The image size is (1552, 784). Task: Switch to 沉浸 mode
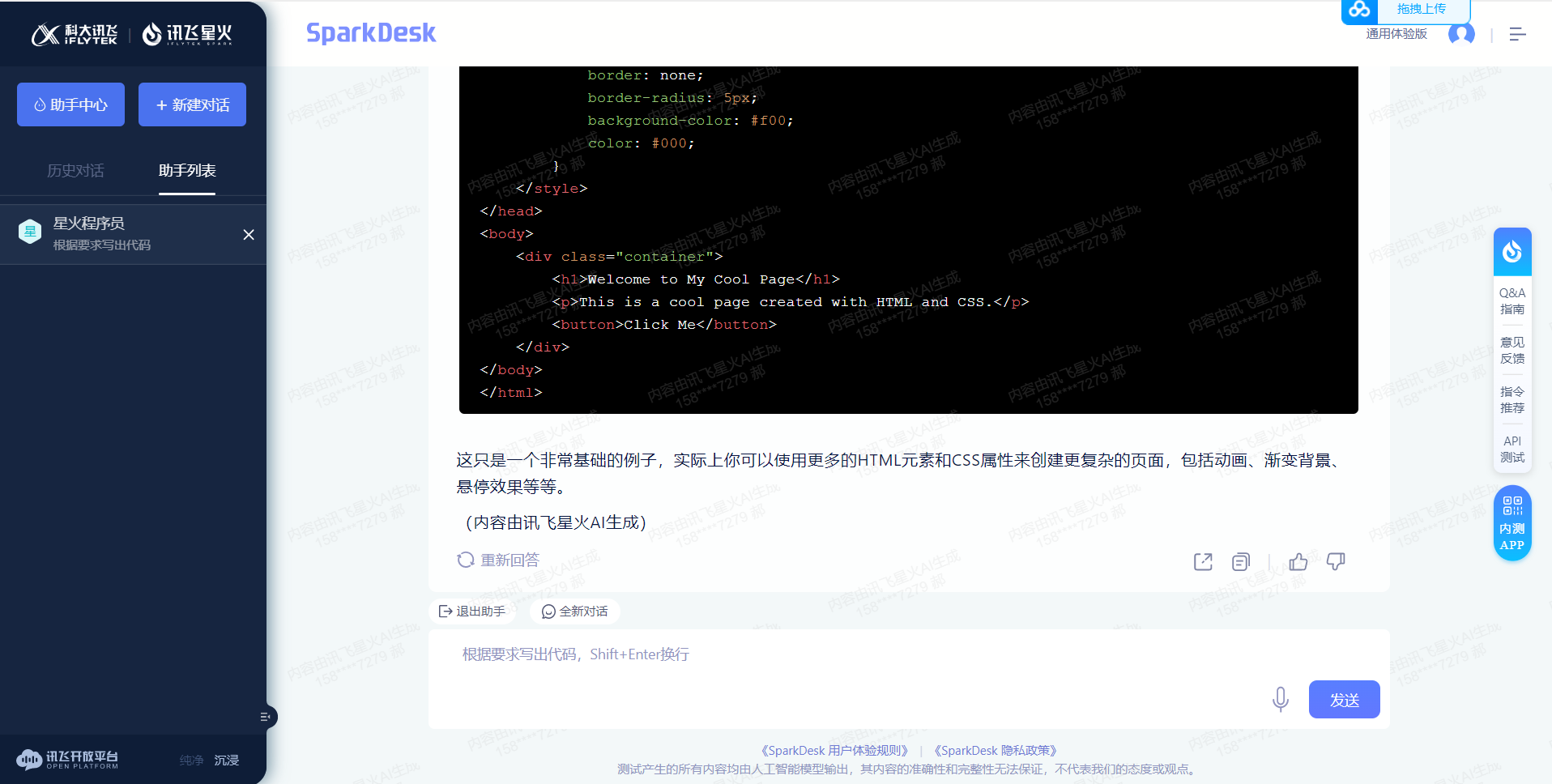227,761
